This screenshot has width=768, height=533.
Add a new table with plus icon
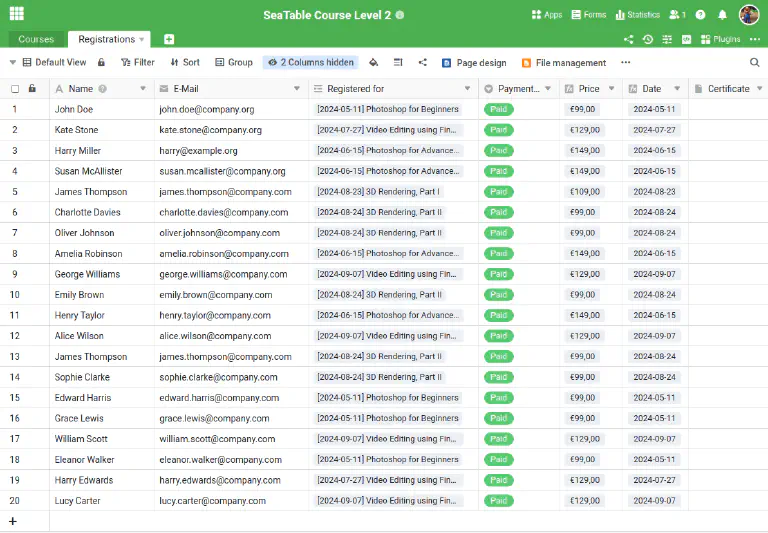tap(169, 39)
